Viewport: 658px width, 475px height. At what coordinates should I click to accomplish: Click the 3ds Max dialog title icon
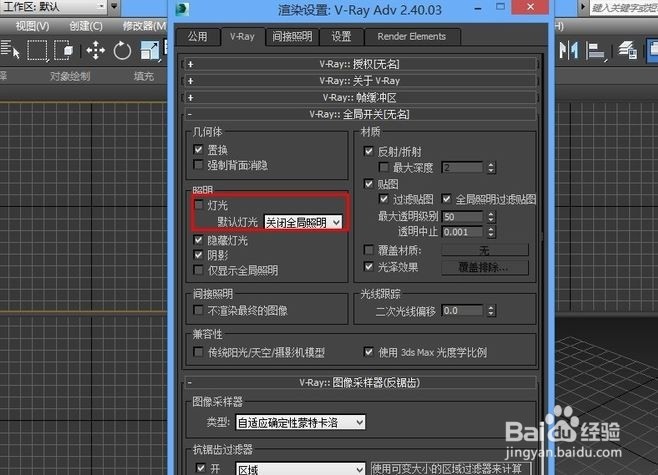(x=183, y=9)
